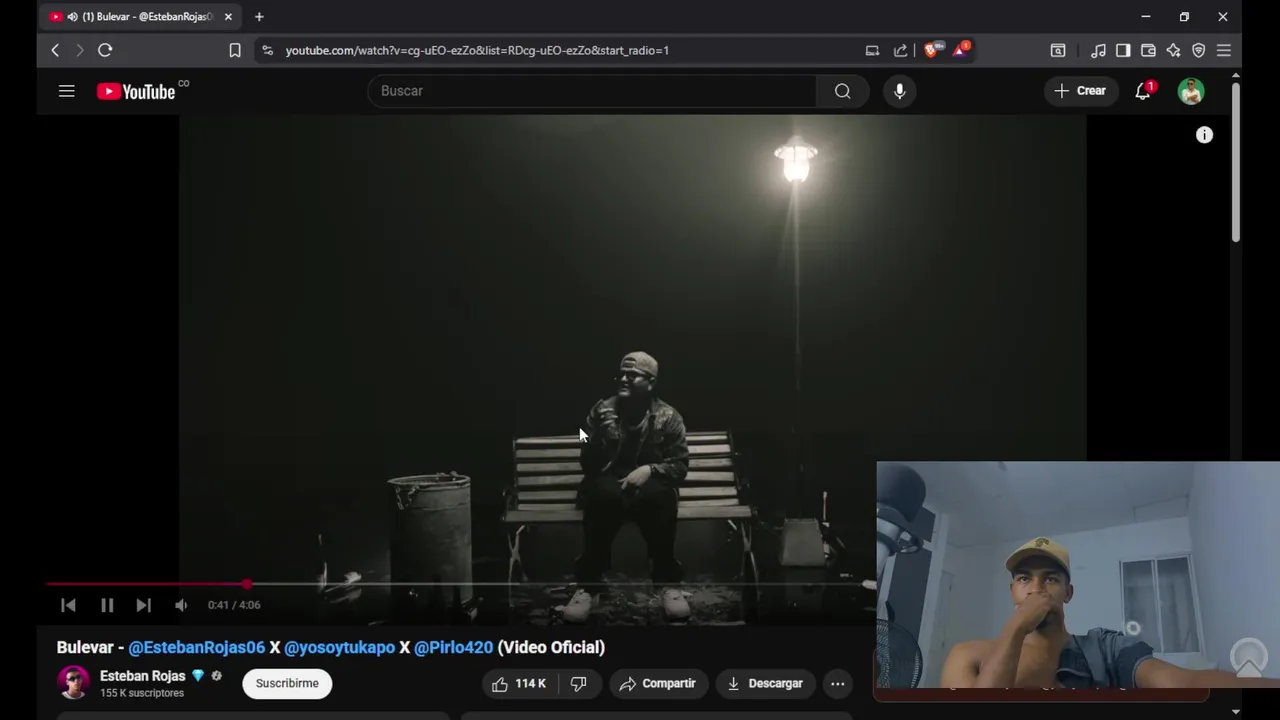Screen dimensions: 1280x720
Task: Click the scrollbar down arrow
Action: (1236, 712)
